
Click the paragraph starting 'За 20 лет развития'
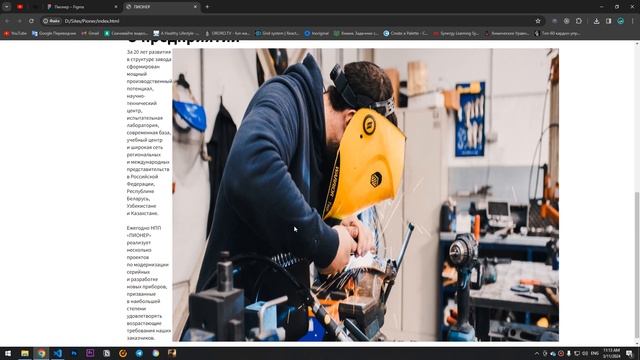pos(149,133)
